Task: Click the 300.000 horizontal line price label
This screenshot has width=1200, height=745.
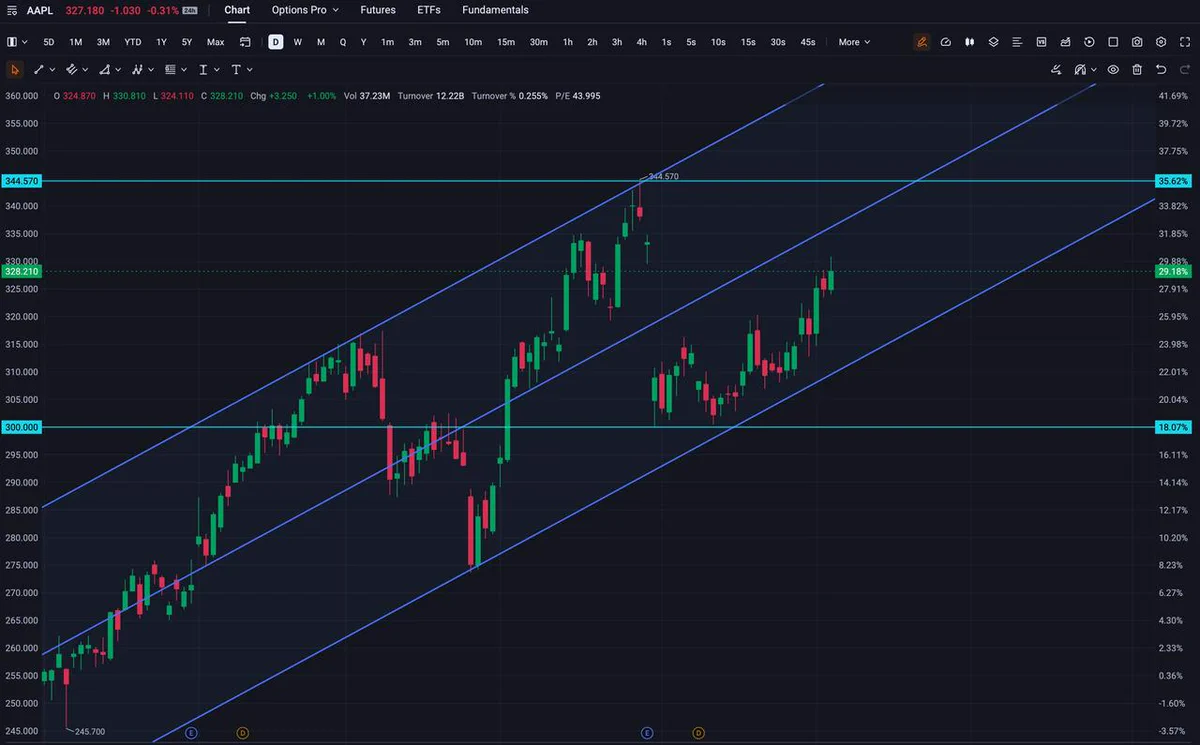Action: [x=22, y=427]
